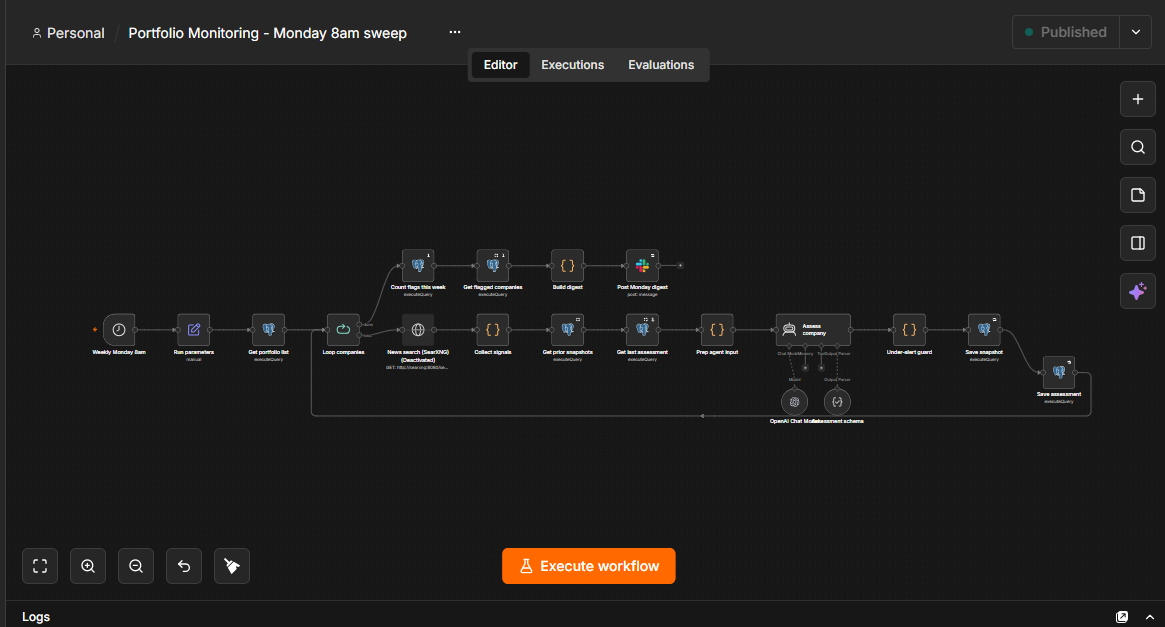Fit the workflow to view
Viewport: 1165px width, 627px height.
[x=40, y=566]
